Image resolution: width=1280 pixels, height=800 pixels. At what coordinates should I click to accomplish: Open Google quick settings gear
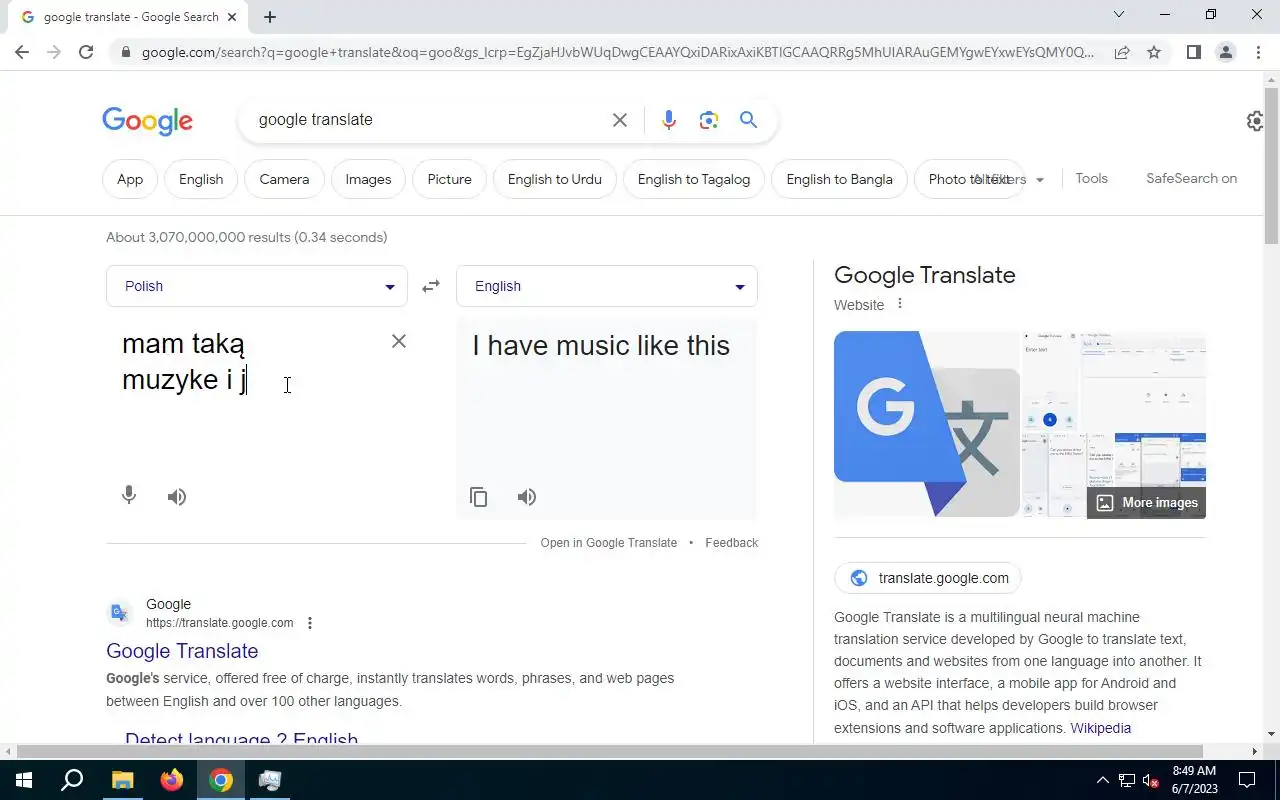[1255, 121]
